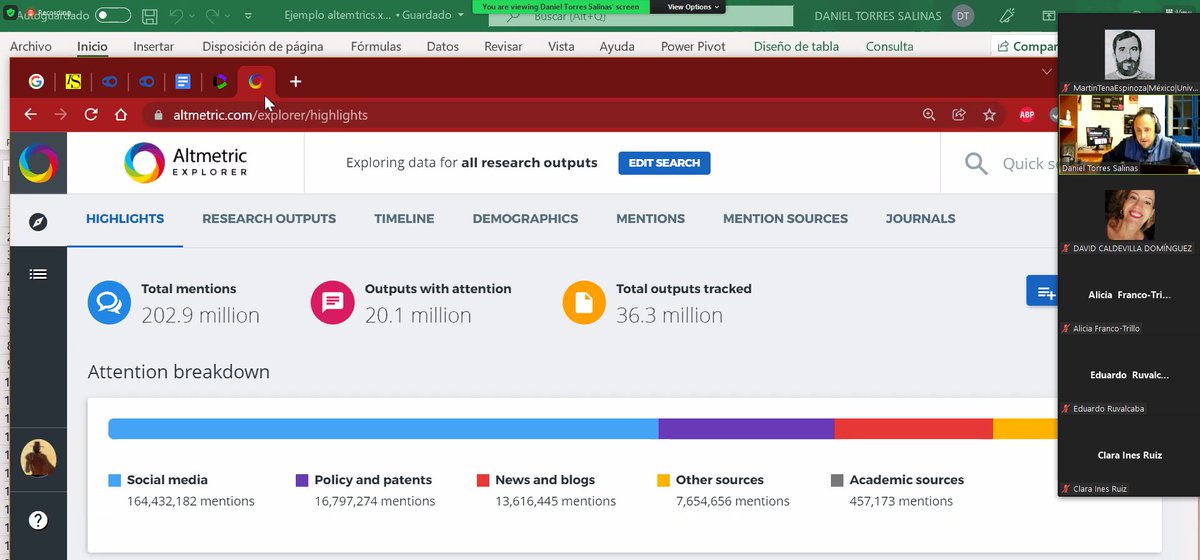Click the purple Policy and patents bar segment

(x=747, y=428)
